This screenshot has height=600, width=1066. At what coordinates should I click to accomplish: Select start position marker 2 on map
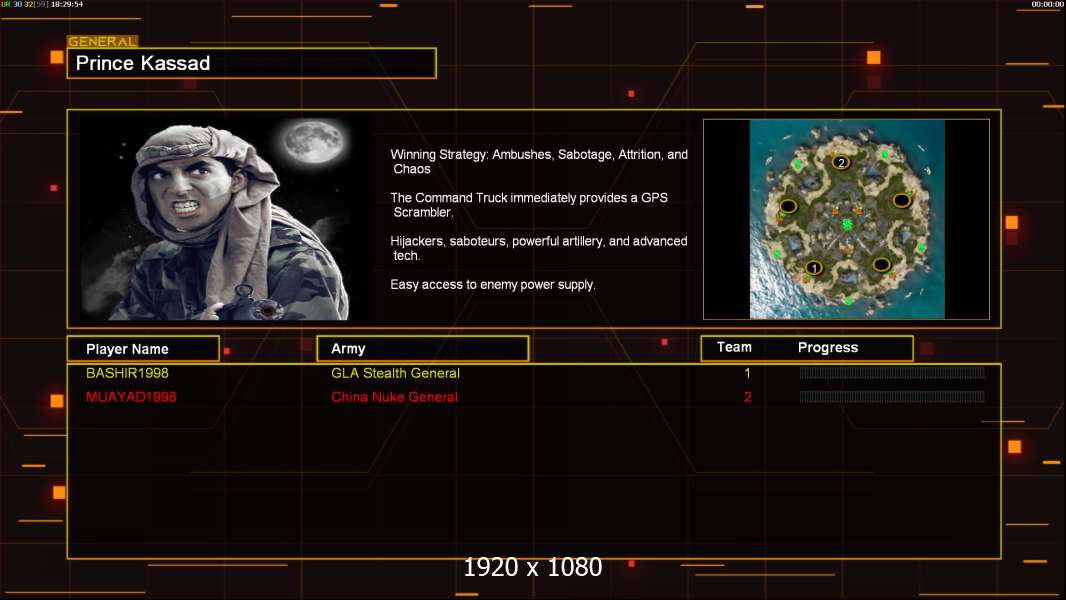(x=841, y=162)
